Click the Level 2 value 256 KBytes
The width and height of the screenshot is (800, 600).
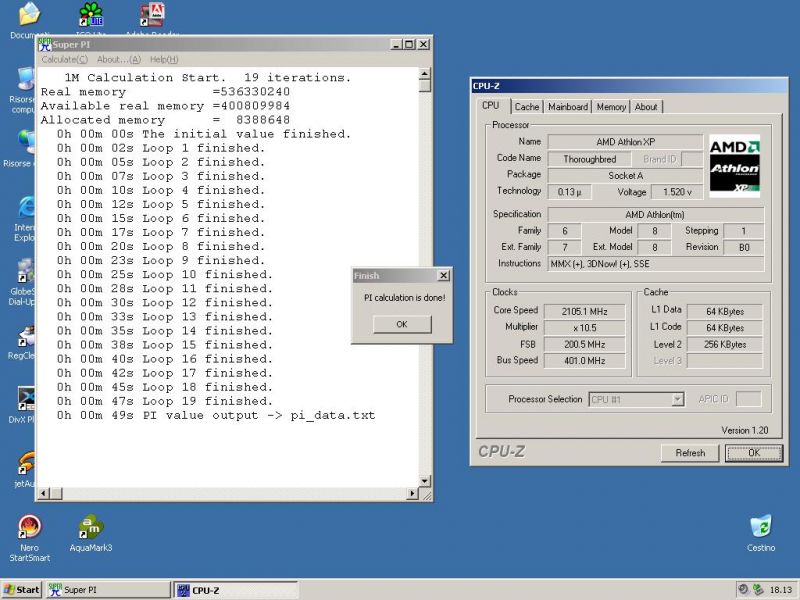(725, 344)
